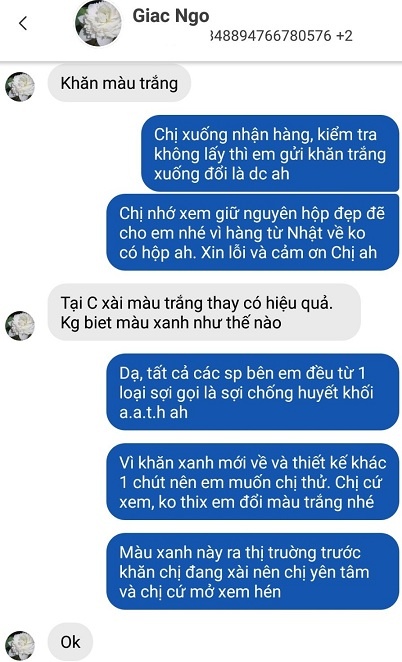This screenshot has height=662, width=402.
Task: Select the 'Chị xuống nhận hàng' message bubble
Action: [270, 154]
